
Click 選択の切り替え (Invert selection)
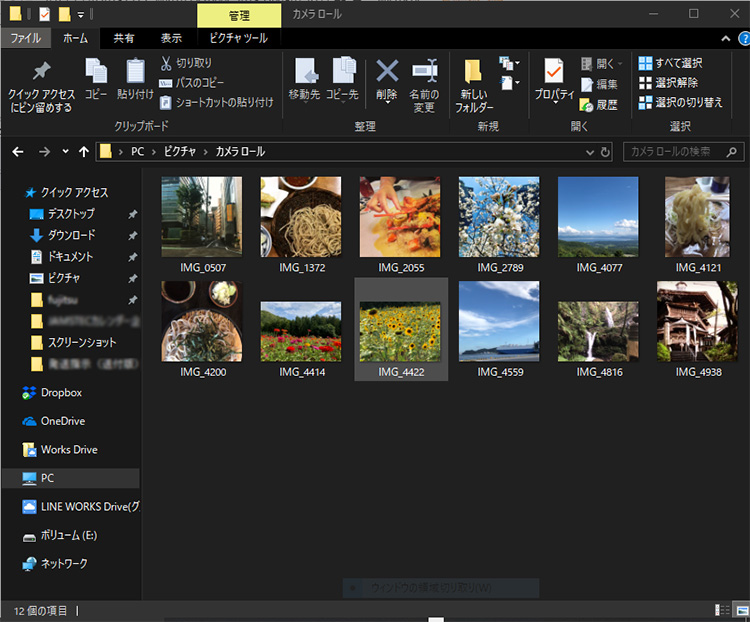tap(680, 102)
